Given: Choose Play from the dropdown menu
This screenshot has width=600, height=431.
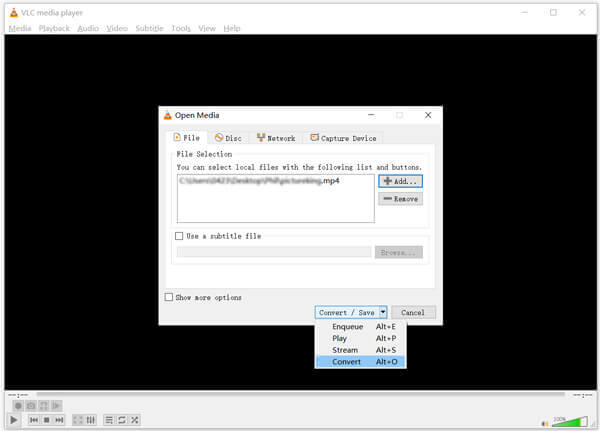Looking at the screenshot, I should coord(360,338).
